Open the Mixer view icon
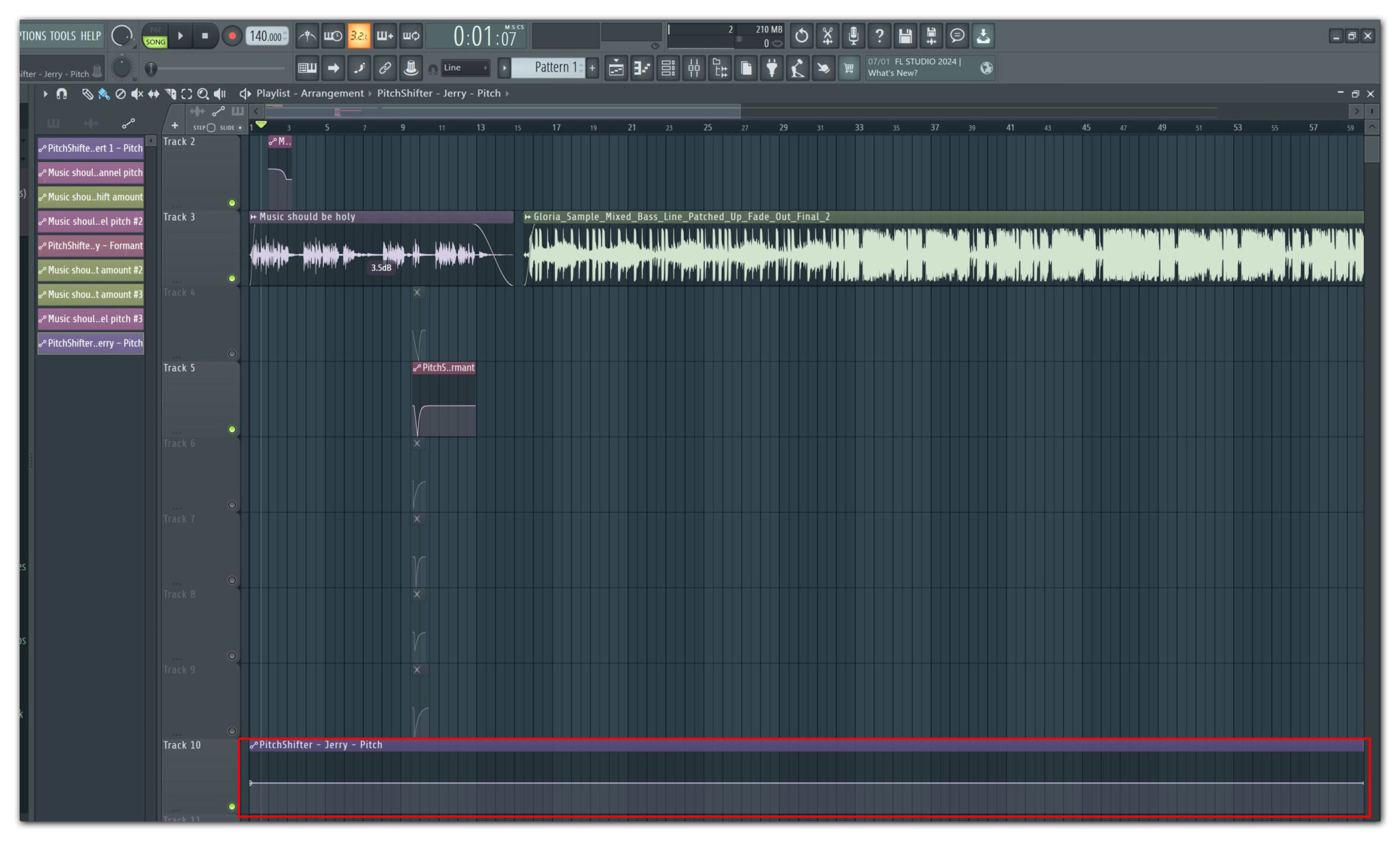The width and height of the screenshot is (1400, 841). (694, 68)
